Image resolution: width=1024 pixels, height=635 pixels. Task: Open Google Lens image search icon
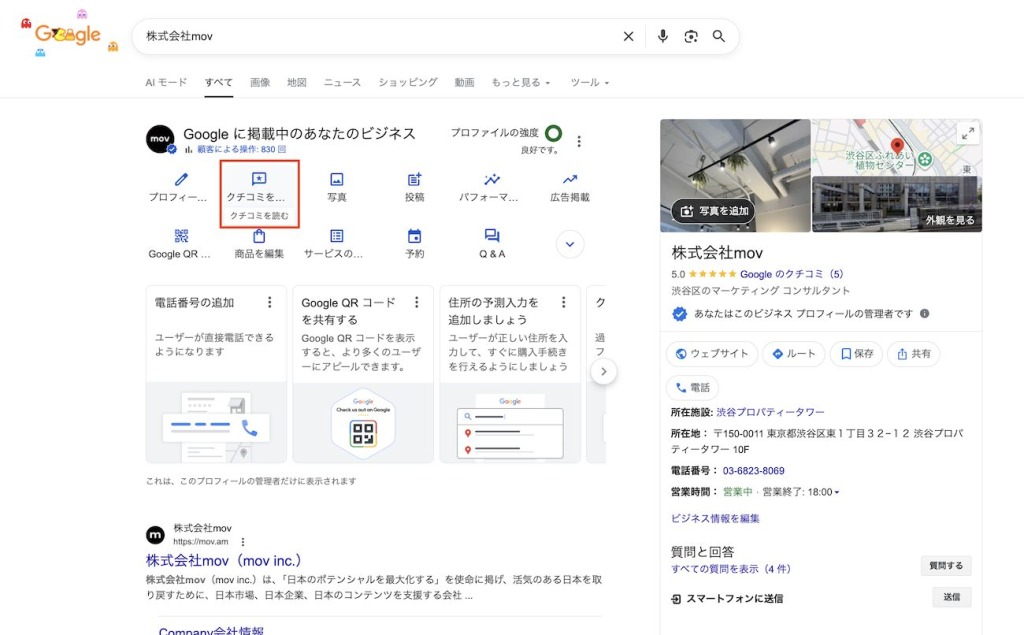pos(690,36)
